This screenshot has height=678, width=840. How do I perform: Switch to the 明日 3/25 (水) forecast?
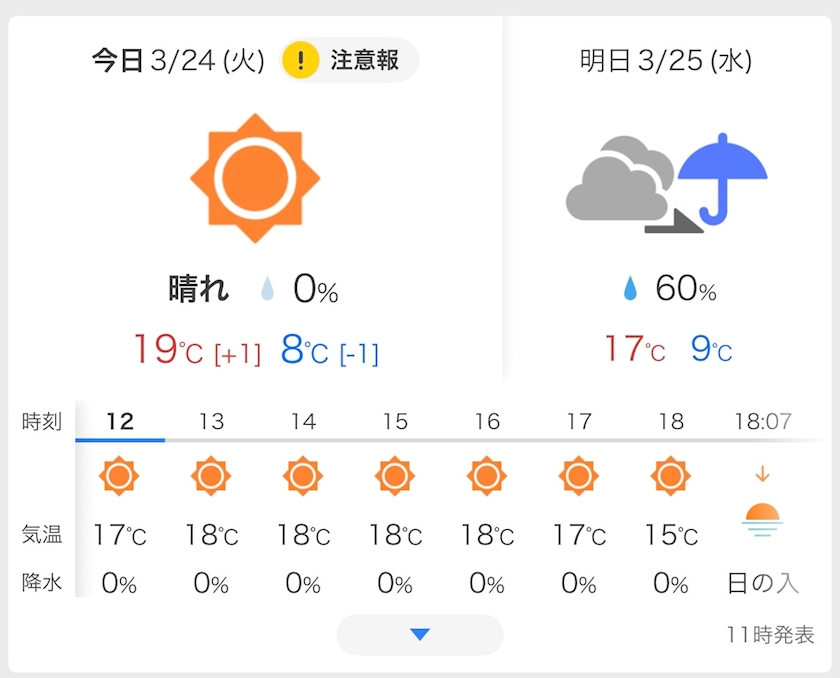(x=666, y=61)
